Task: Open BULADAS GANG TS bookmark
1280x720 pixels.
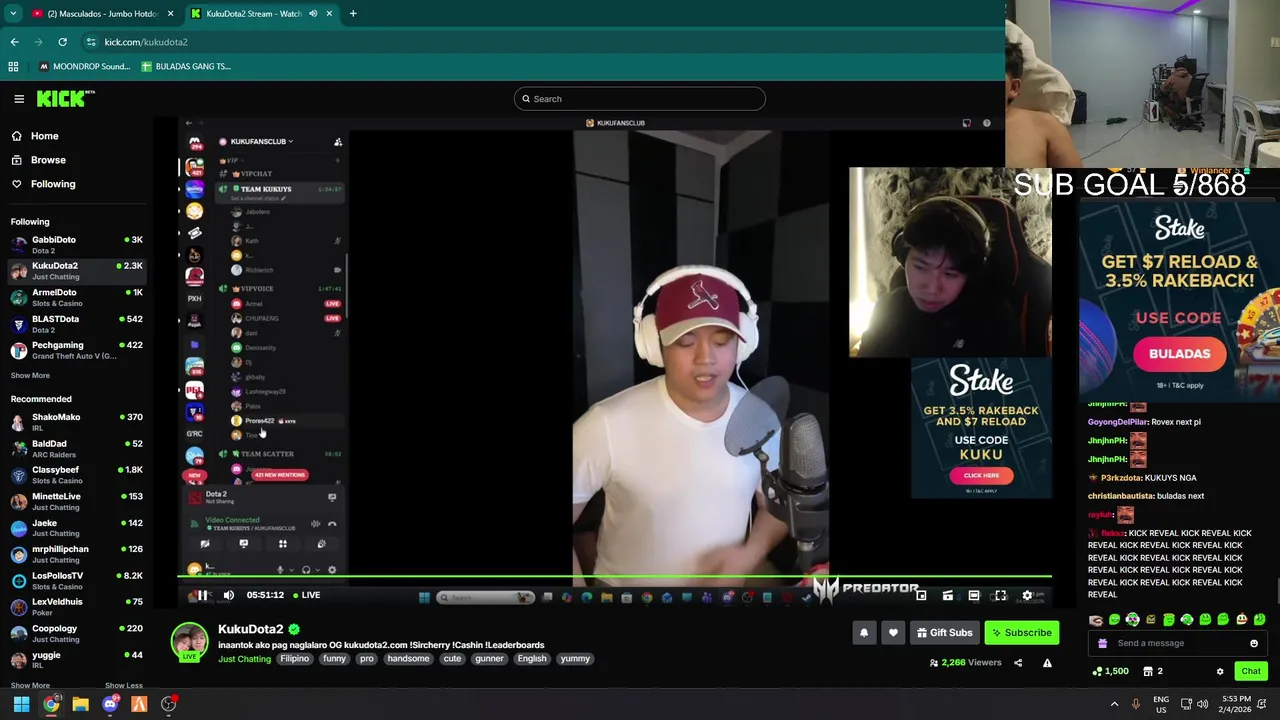Action: click(186, 66)
